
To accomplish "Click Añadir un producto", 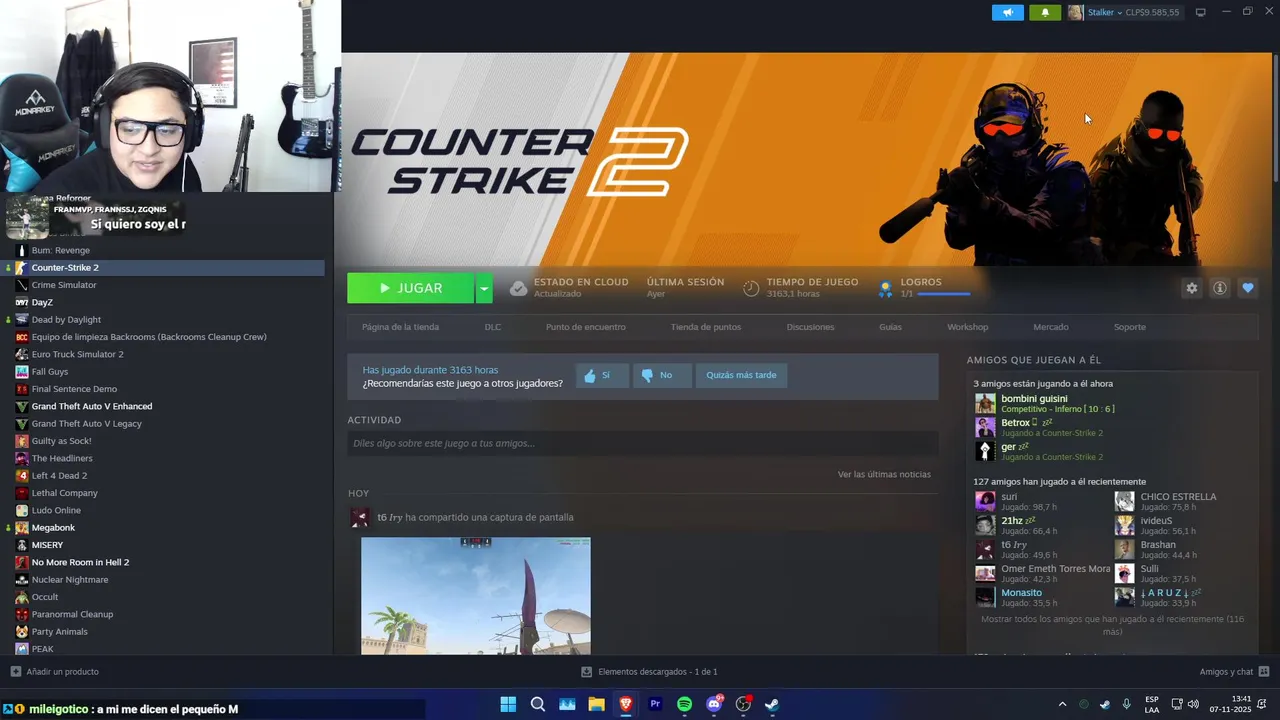I will [55, 672].
